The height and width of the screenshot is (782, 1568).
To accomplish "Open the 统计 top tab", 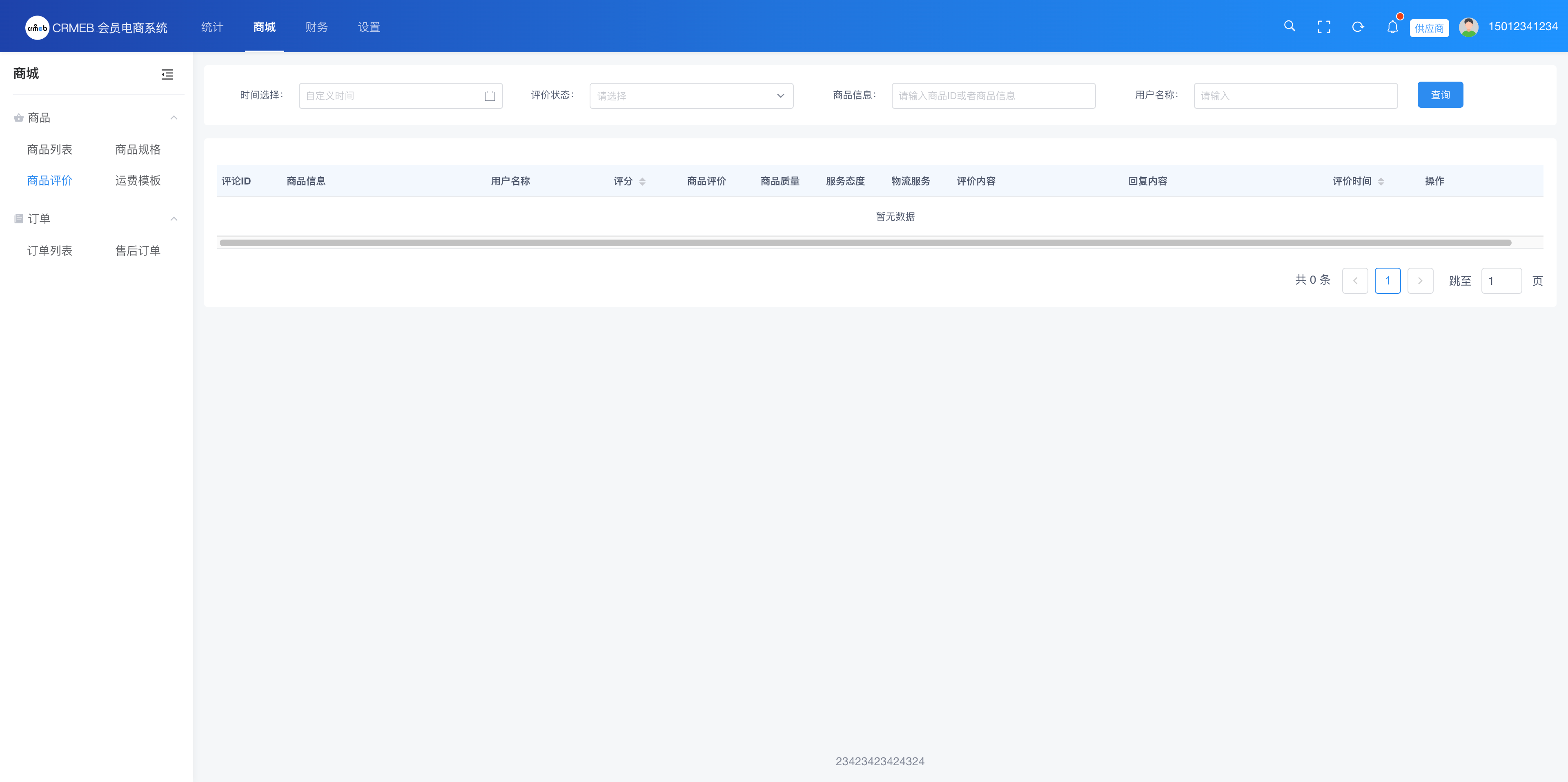I will point(212,27).
